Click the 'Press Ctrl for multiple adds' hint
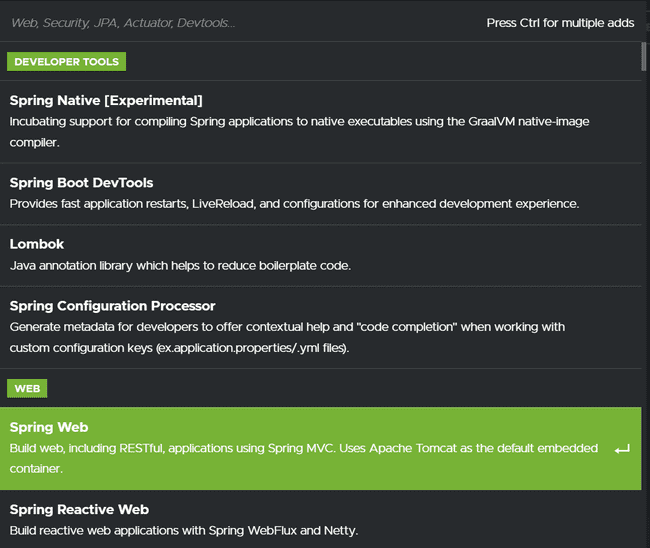Screen dimensions: 650x548 pos(560,23)
